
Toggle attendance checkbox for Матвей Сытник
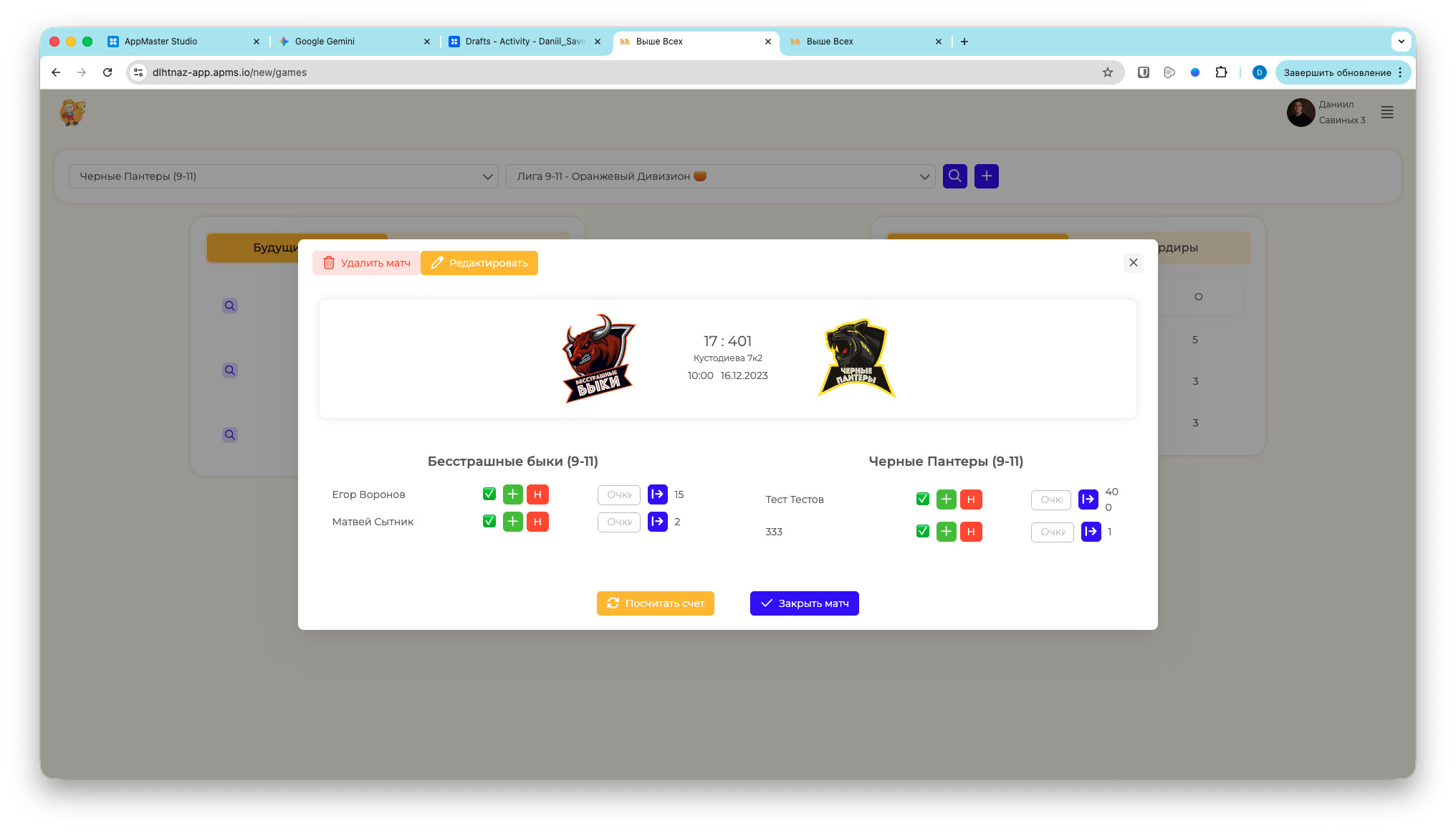pyautogui.click(x=489, y=522)
